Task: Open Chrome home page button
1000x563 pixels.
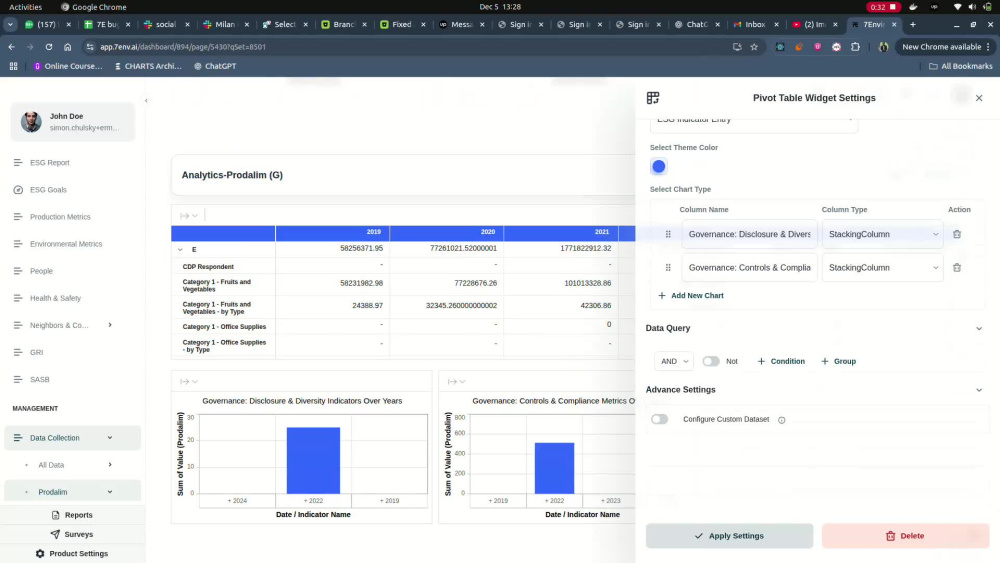Action: (x=68, y=47)
